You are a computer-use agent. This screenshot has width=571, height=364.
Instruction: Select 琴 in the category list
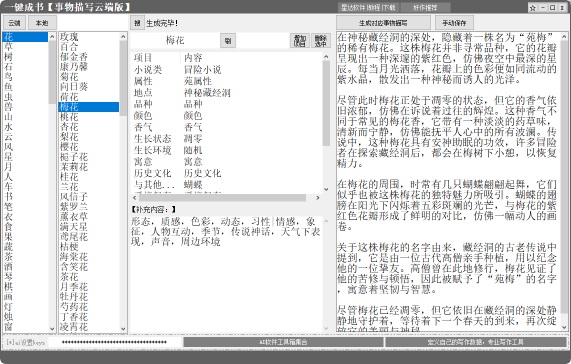pos(25,277)
